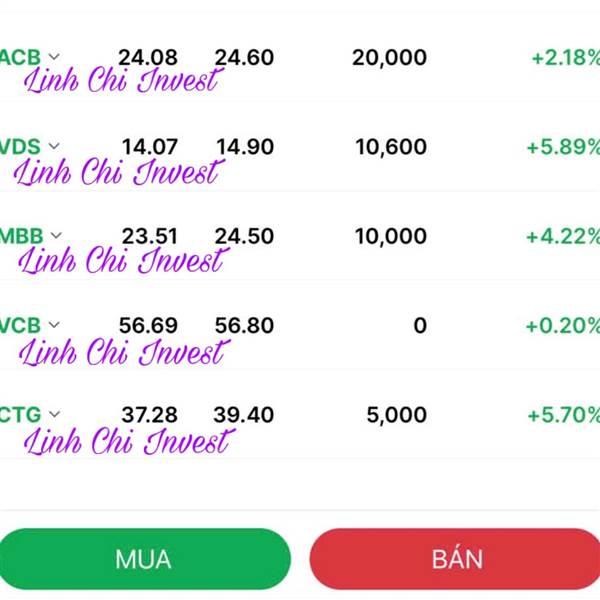Screen dimensions: 600x600
Task: Select the CTG stock symbol
Action: [x=20, y=414]
